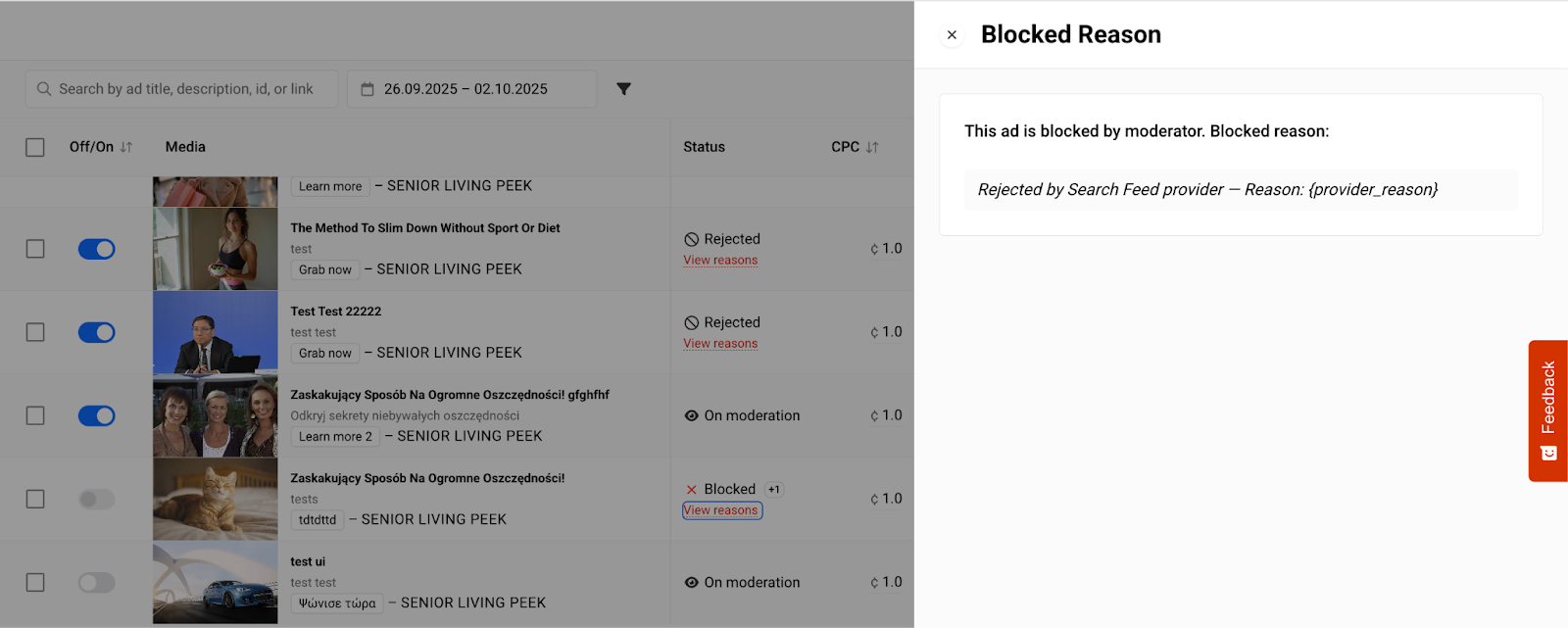Focus the ad search input field

(x=186, y=89)
